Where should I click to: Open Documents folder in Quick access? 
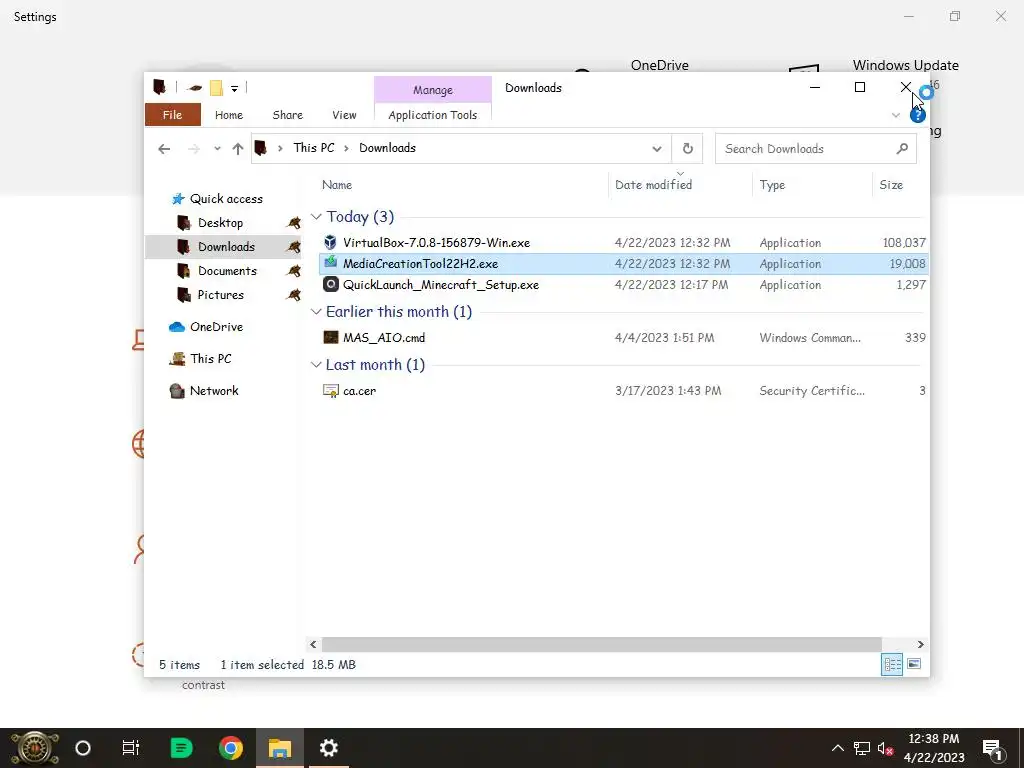click(x=227, y=270)
